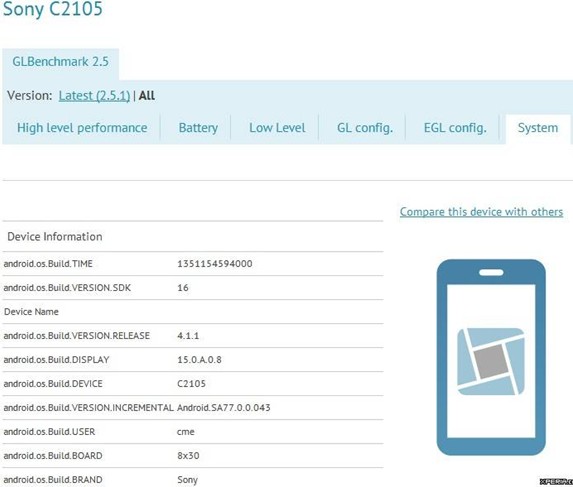Switch to the Battery tab

198,128
